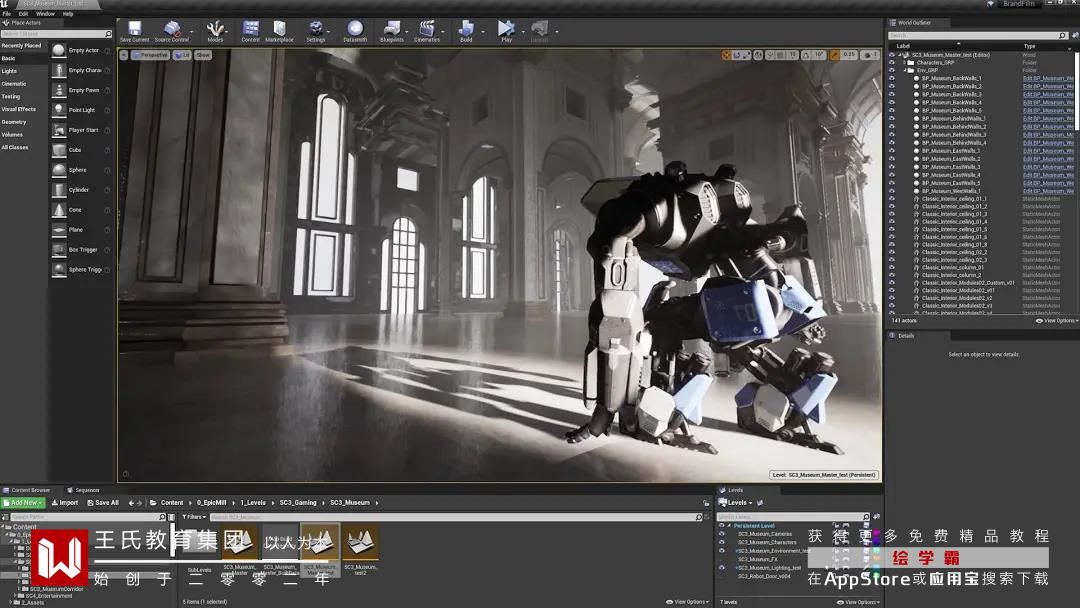Select Empty Pawn in Place Actors
Image resolution: width=1080 pixels, height=608 pixels.
81,90
